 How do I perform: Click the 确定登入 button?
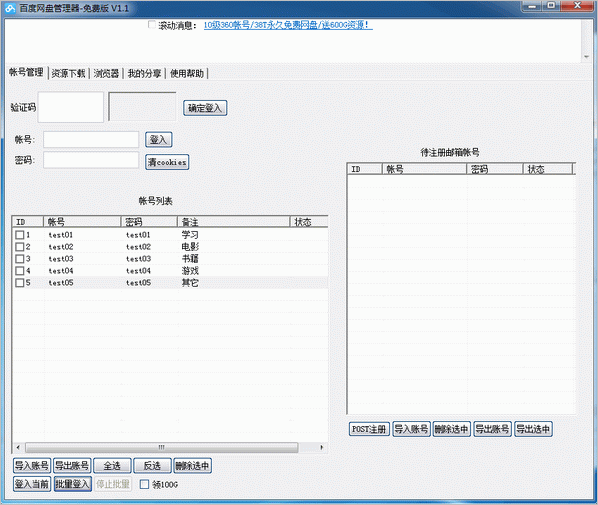point(205,108)
